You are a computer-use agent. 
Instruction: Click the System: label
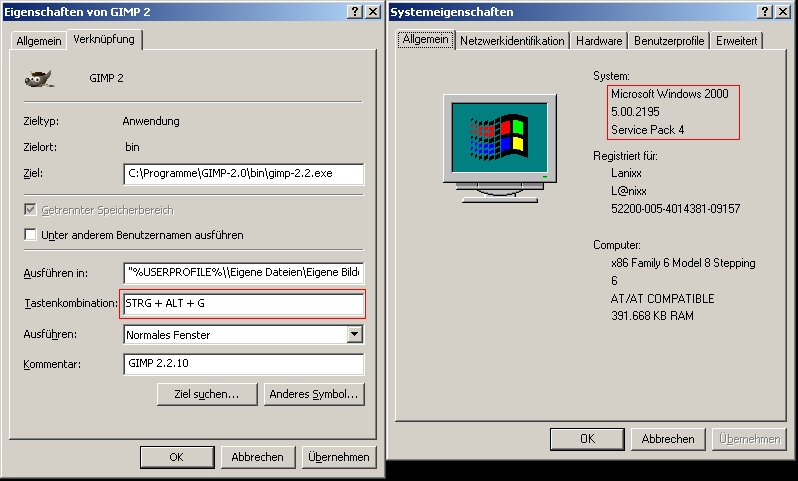[x=611, y=76]
